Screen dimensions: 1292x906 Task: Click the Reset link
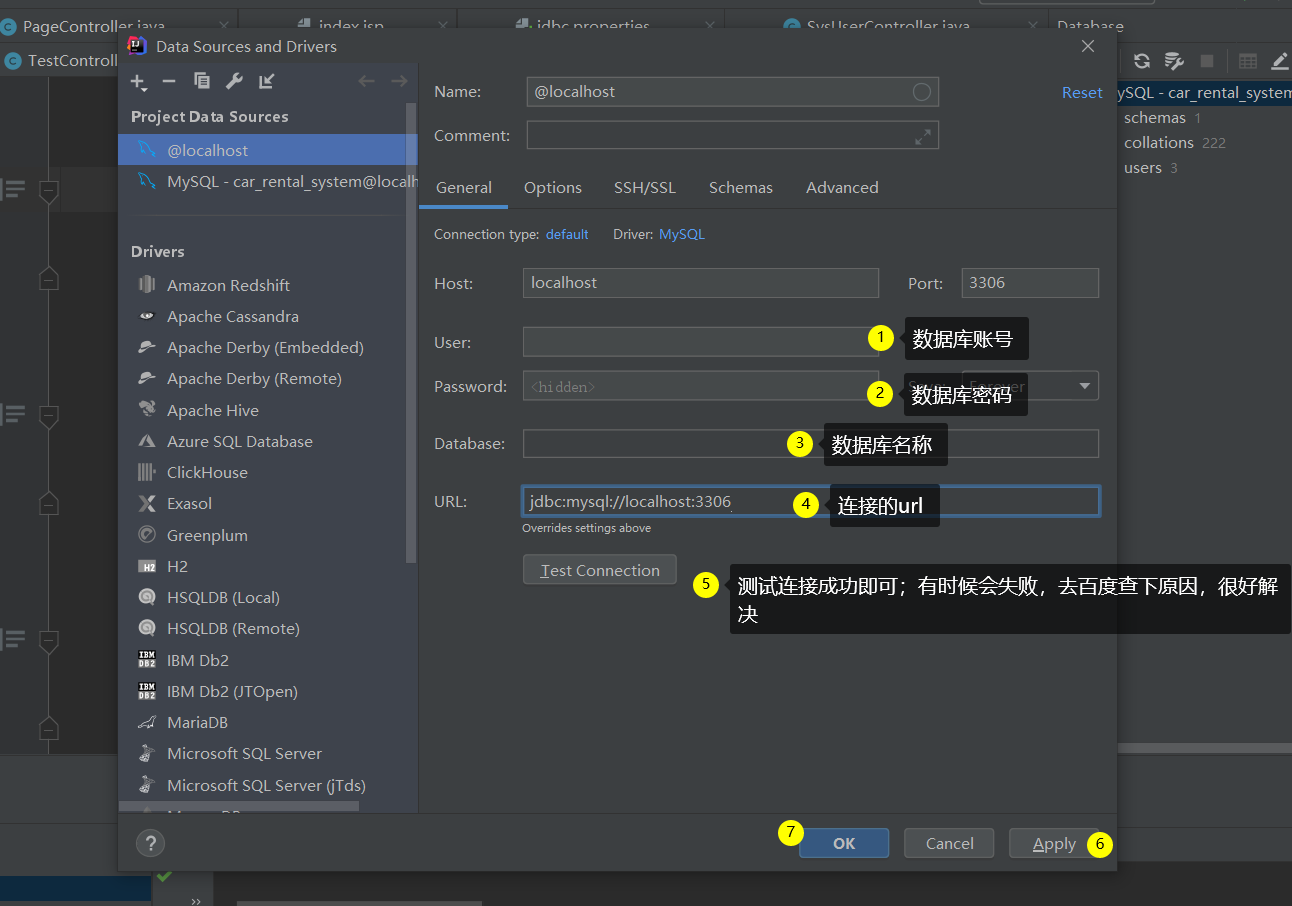1082,92
